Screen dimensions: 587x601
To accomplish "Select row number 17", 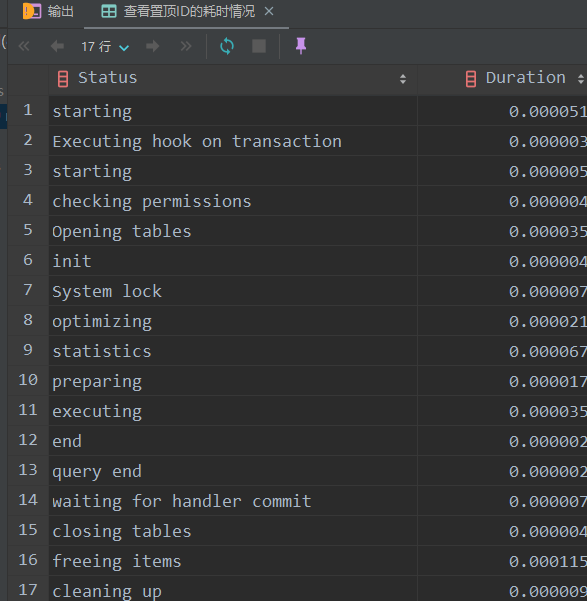I will click(28, 589).
